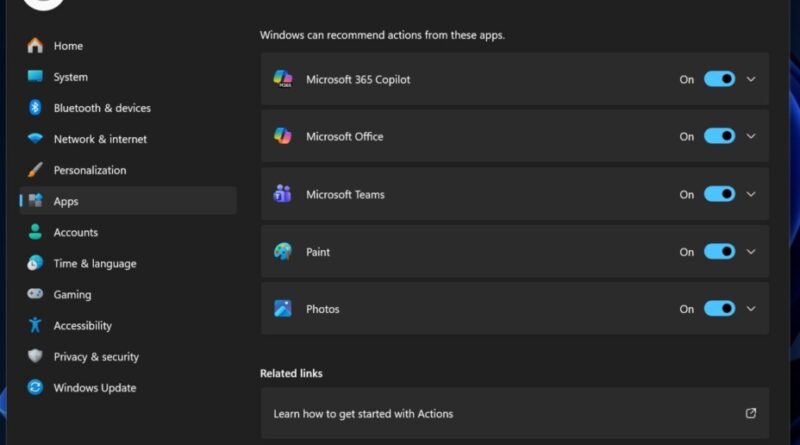The height and width of the screenshot is (445, 800).
Task: Click the Microsoft Office label
Action: click(x=344, y=136)
